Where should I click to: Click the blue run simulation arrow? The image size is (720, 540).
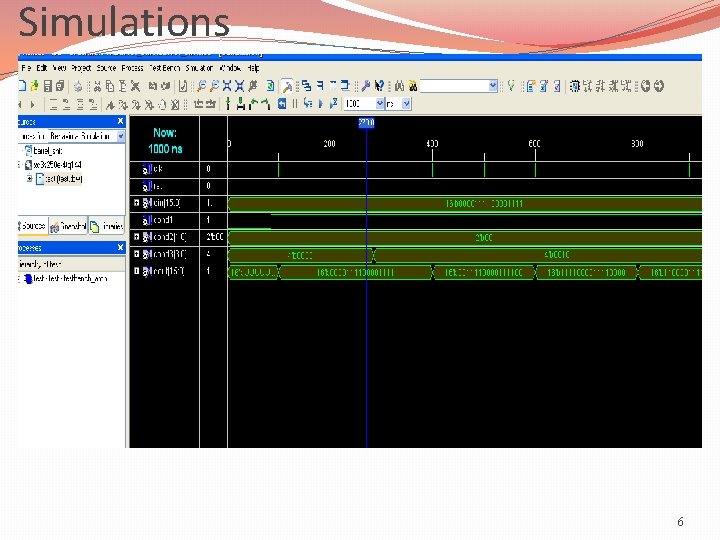coord(321,104)
